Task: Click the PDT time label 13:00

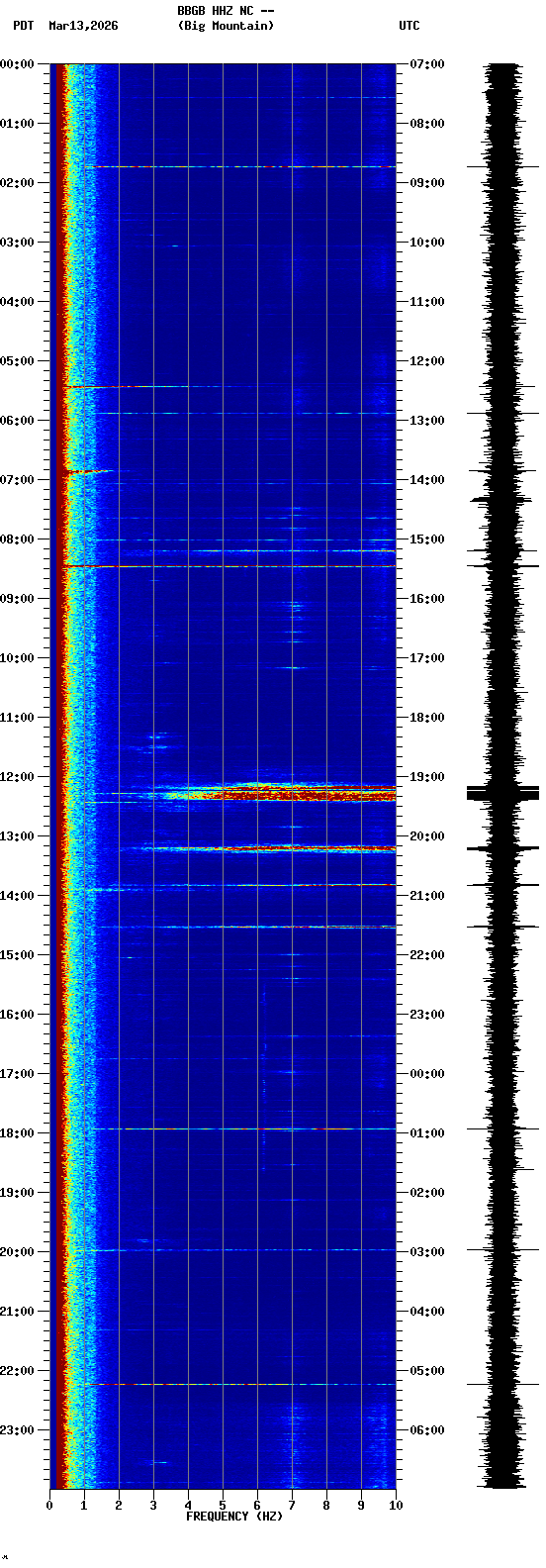Action: 17,836
